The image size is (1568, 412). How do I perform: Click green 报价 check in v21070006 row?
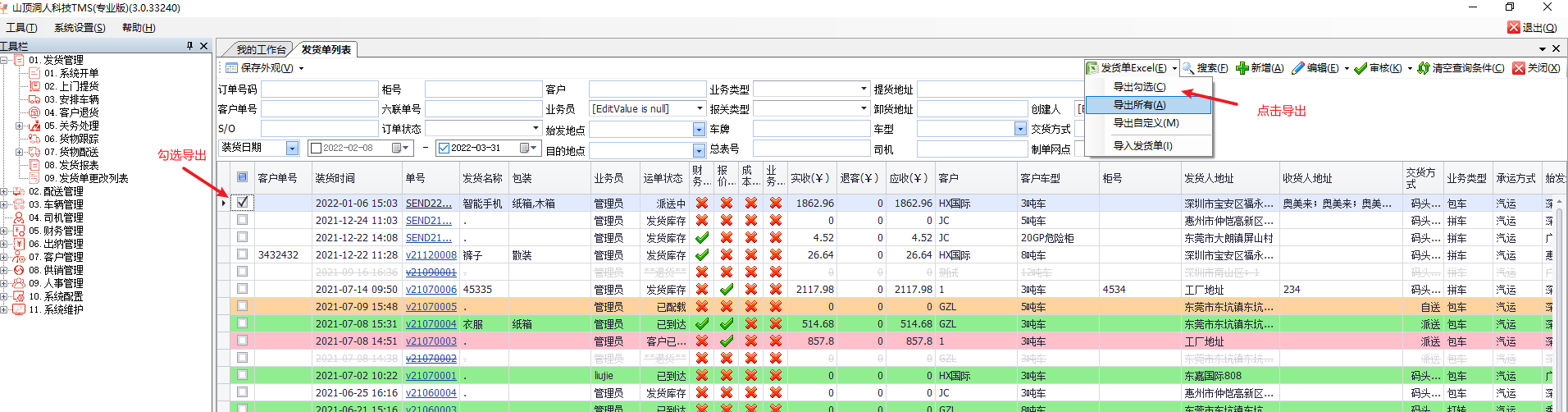coord(727,289)
